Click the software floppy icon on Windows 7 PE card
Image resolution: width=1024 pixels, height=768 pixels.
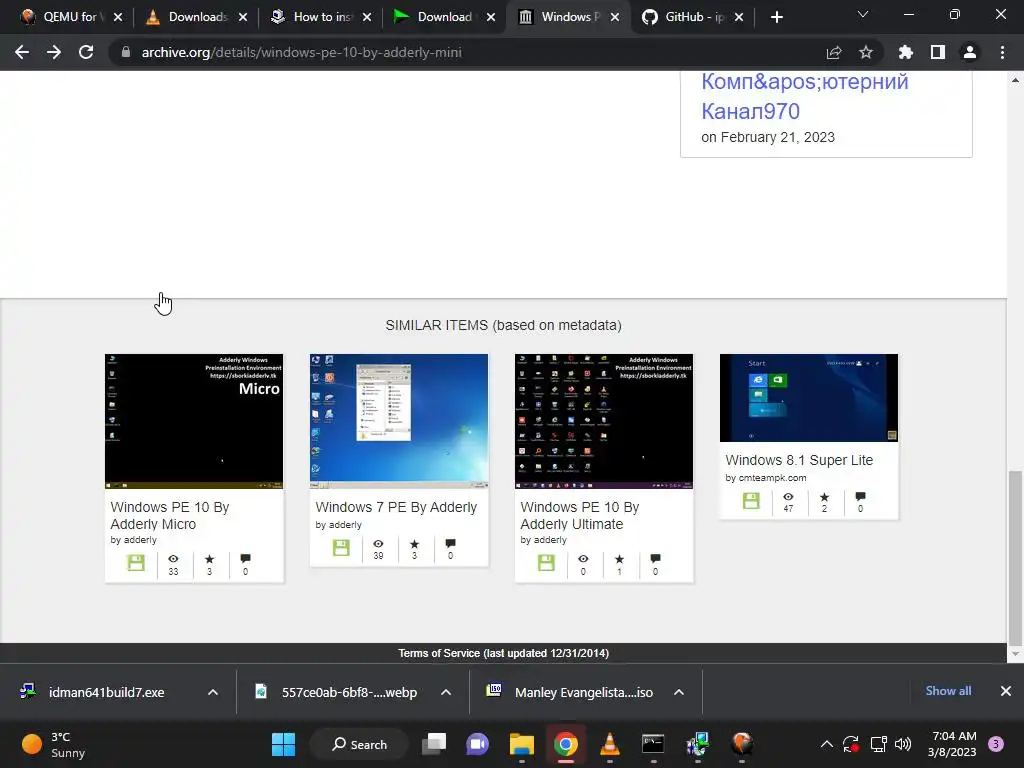point(341,547)
